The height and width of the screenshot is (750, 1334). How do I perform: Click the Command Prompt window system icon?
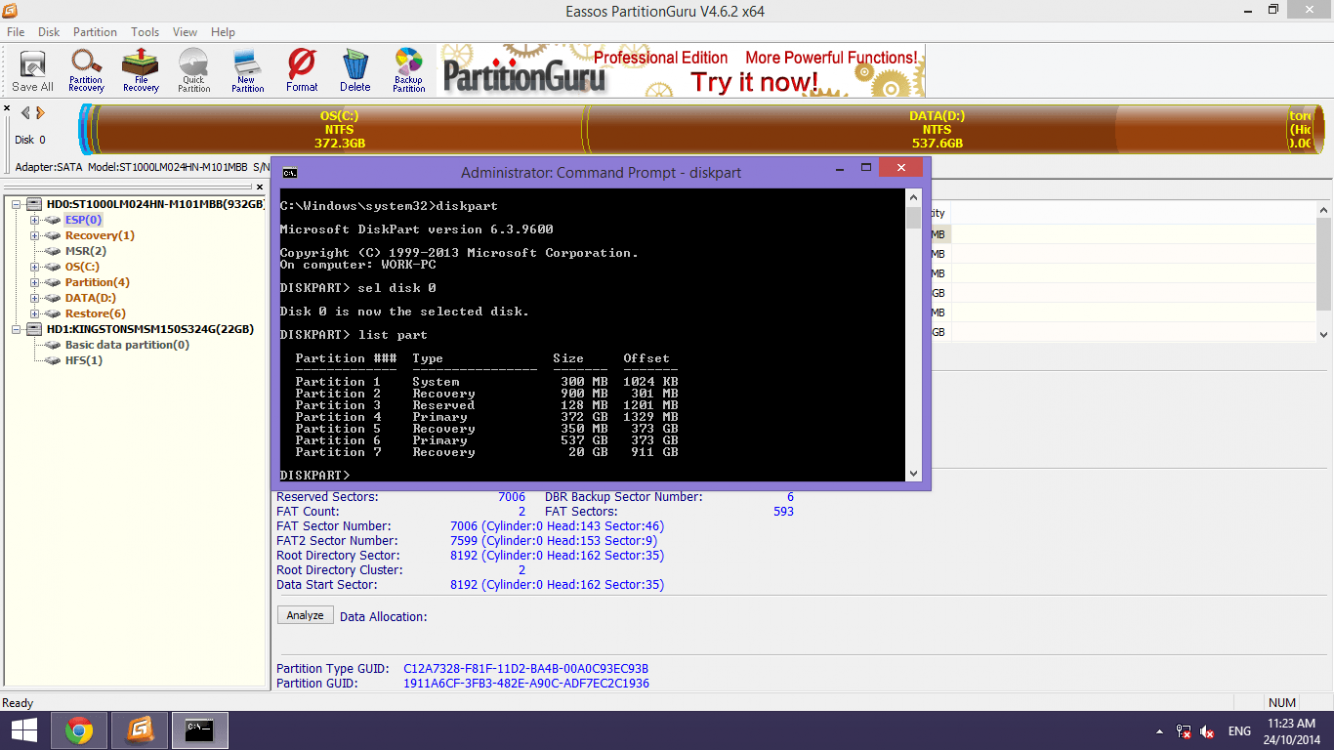pos(289,172)
